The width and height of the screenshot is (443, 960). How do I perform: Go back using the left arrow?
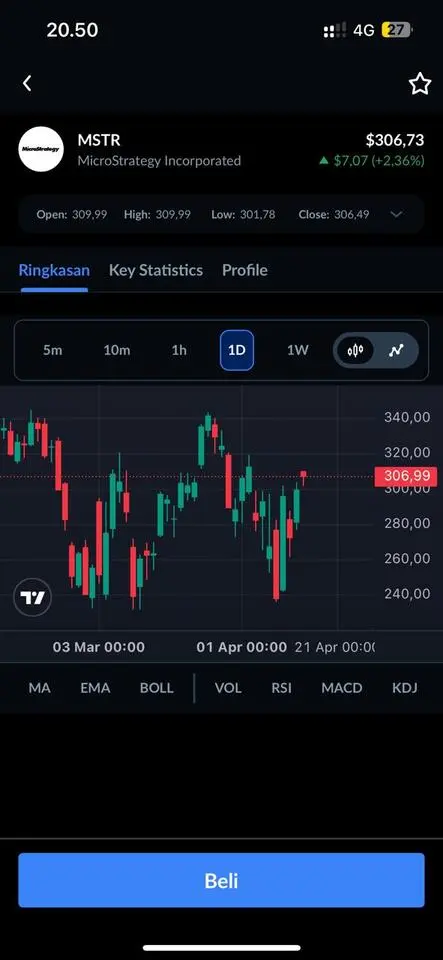pos(27,83)
